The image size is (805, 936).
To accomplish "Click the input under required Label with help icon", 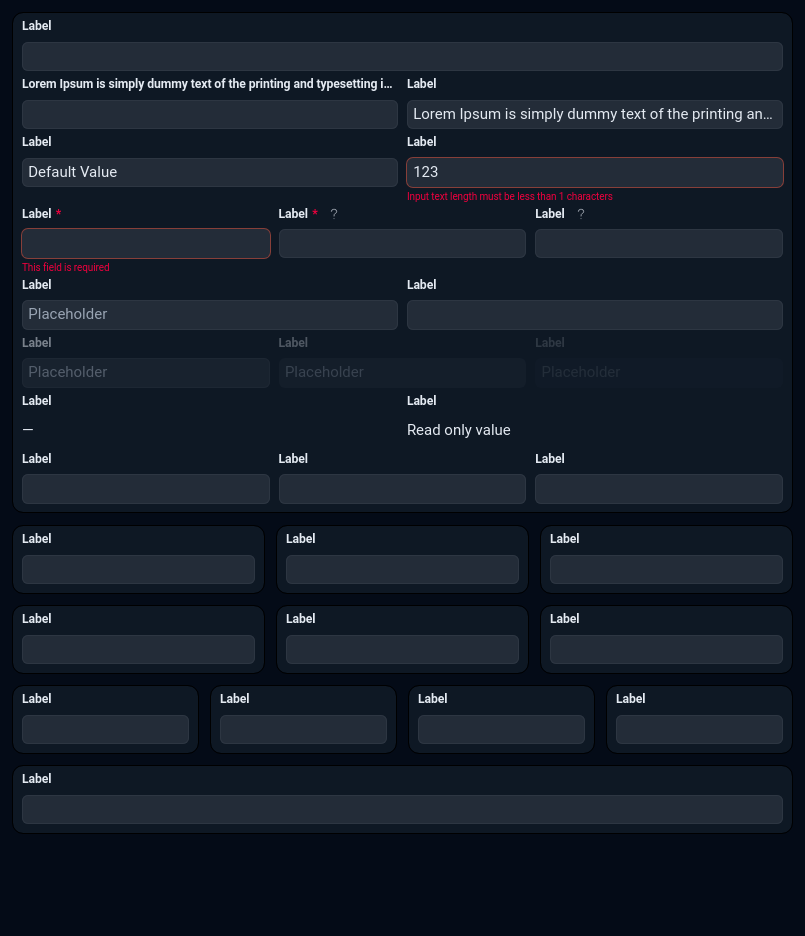I will pyautogui.click(x=402, y=244).
